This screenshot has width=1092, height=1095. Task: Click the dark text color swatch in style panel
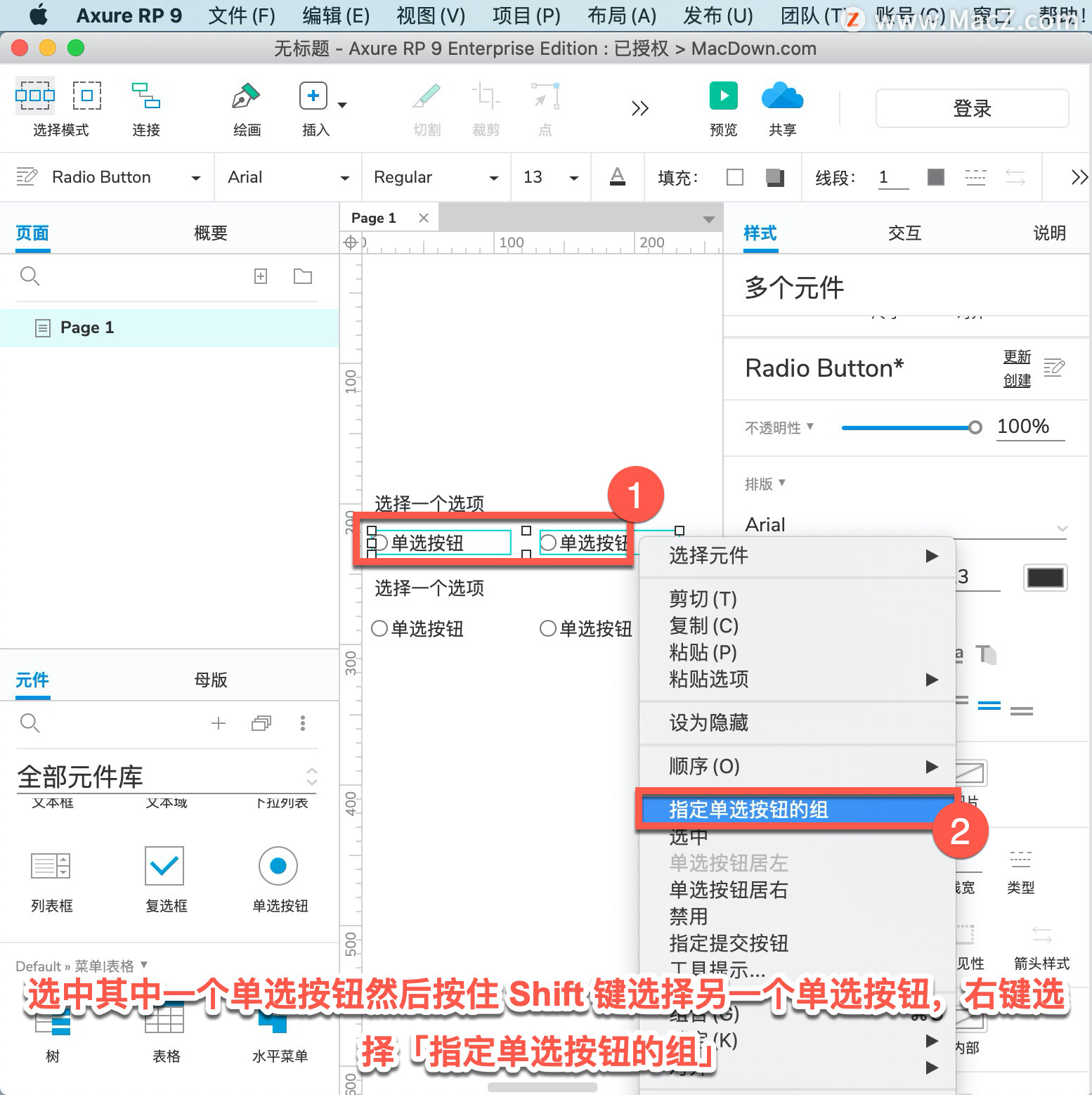[x=1046, y=578]
